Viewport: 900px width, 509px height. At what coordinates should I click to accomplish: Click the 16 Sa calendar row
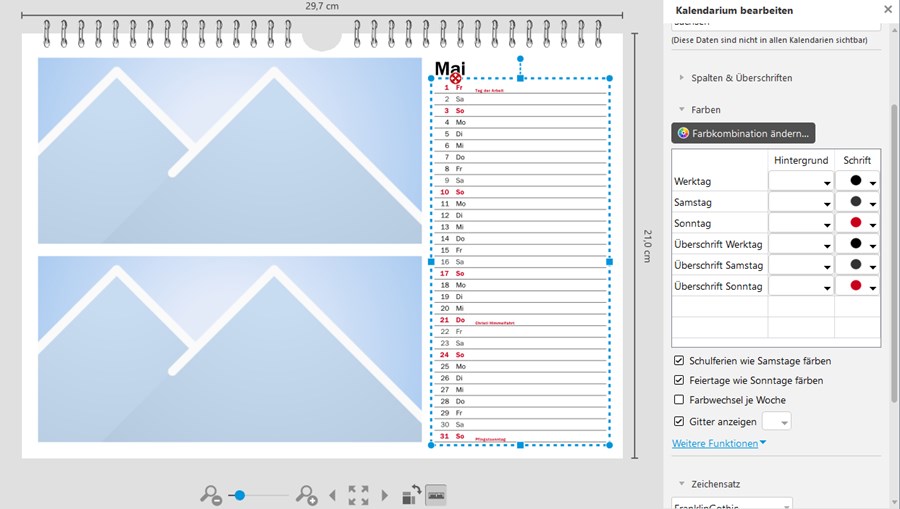(520, 262)
